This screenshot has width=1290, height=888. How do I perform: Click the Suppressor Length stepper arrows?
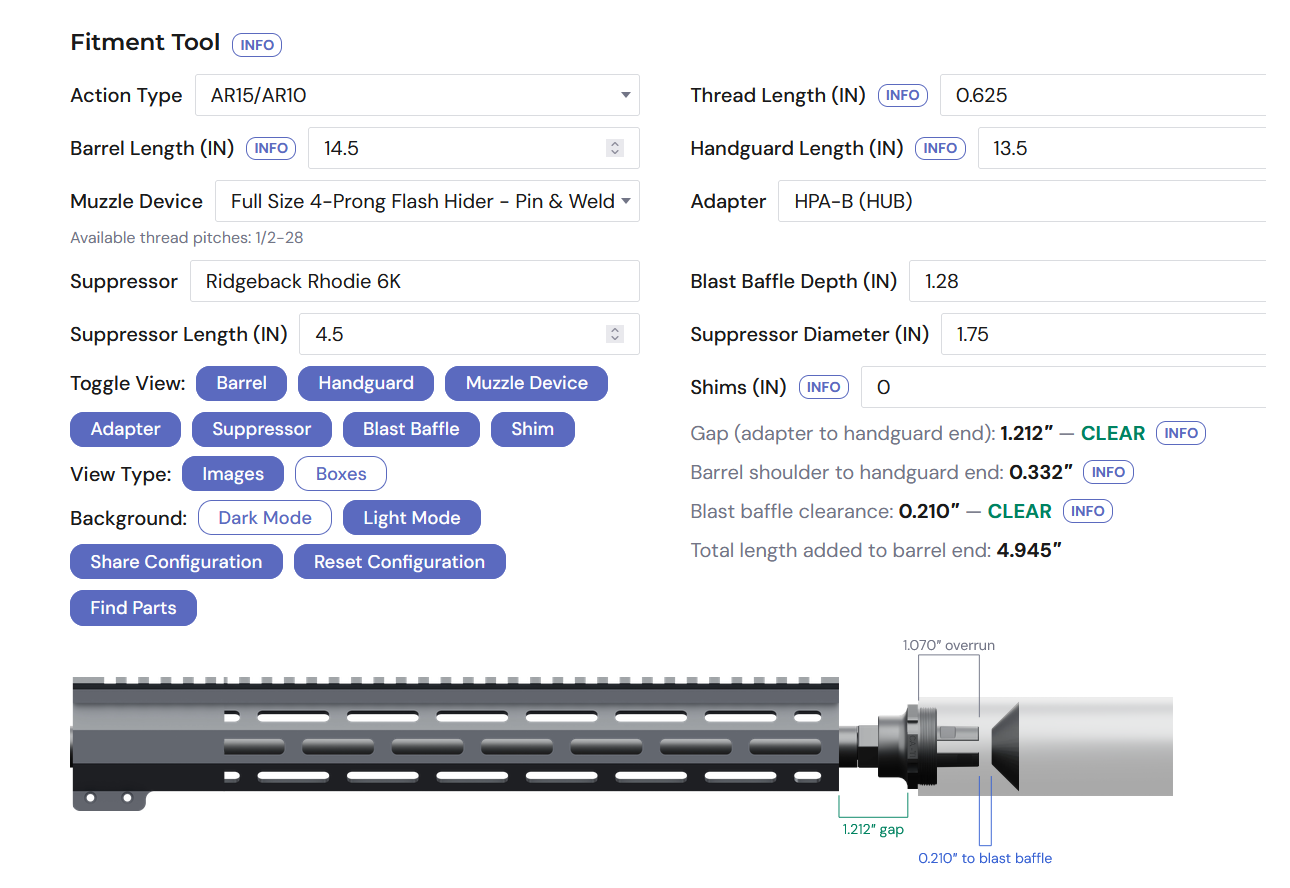(x=615, y=334)
